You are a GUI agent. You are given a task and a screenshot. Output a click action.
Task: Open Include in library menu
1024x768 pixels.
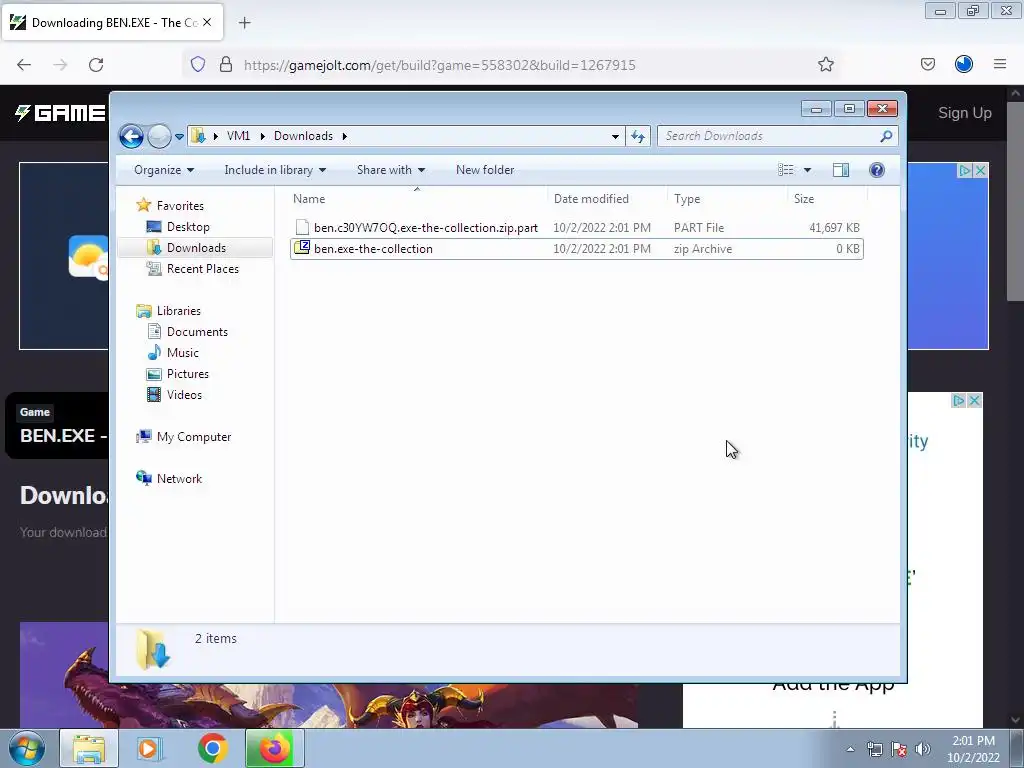click(275, 170)
